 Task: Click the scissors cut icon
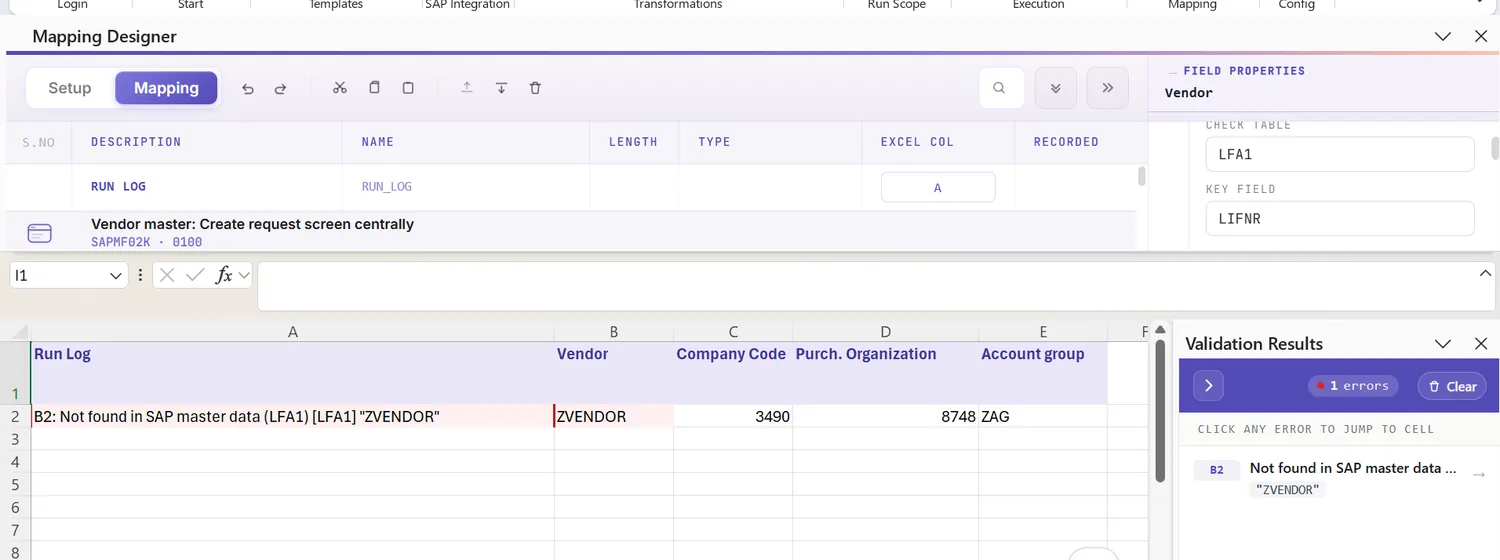point(340,88)
